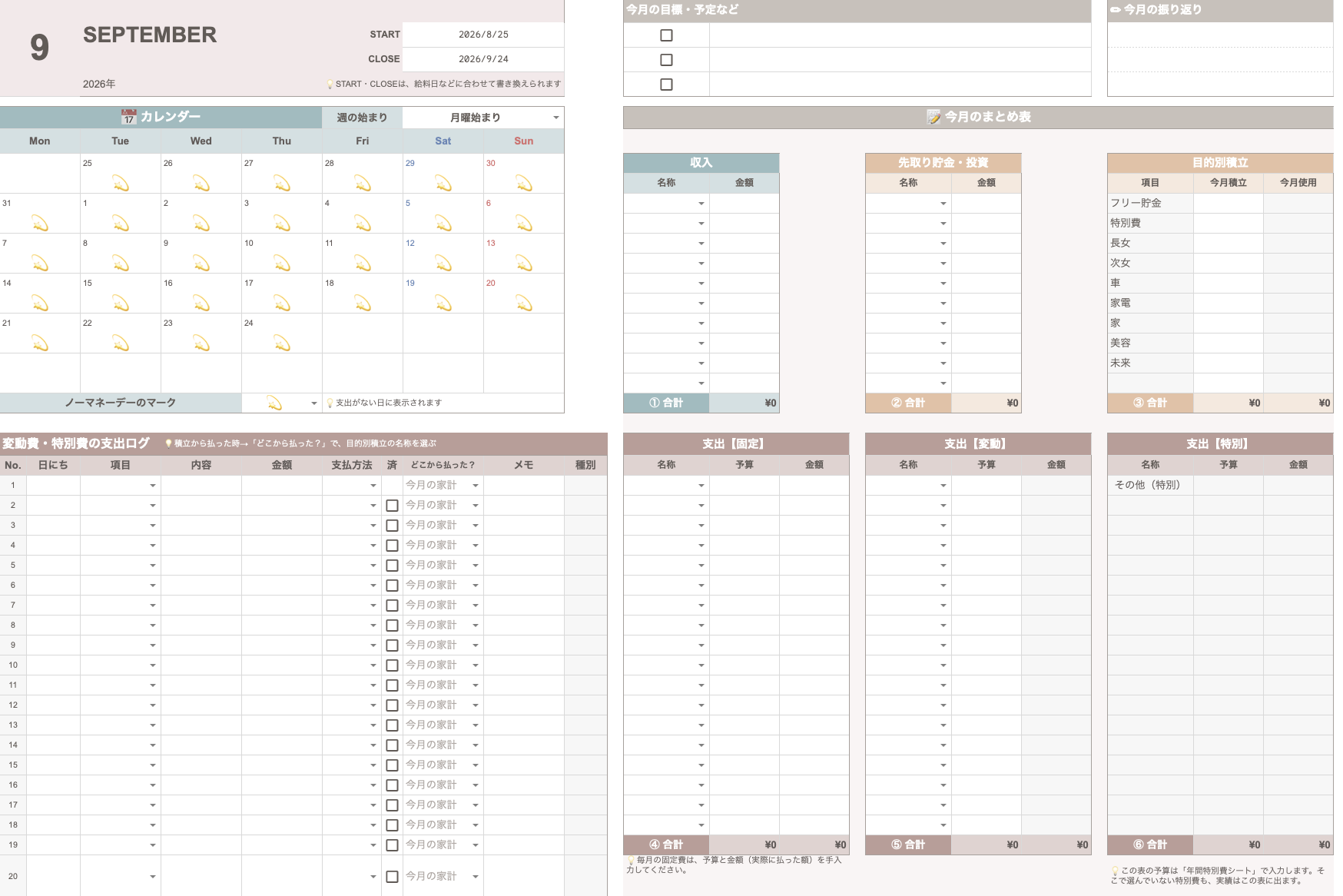Click the 家電 savings row label

coord(1120,303)
